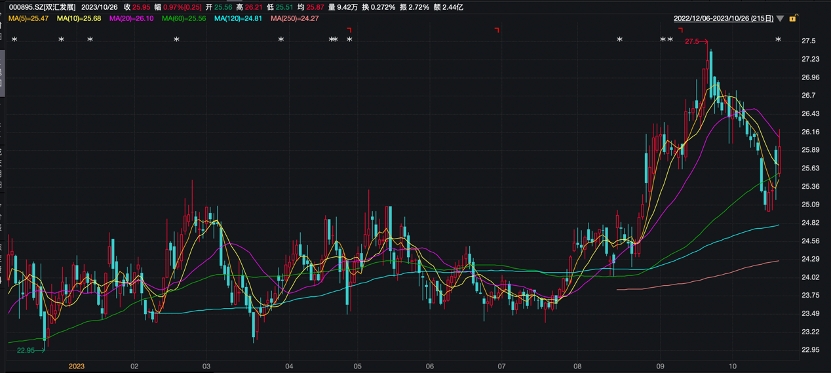Click the 10 month label on time axis

(x=733, y=366)
